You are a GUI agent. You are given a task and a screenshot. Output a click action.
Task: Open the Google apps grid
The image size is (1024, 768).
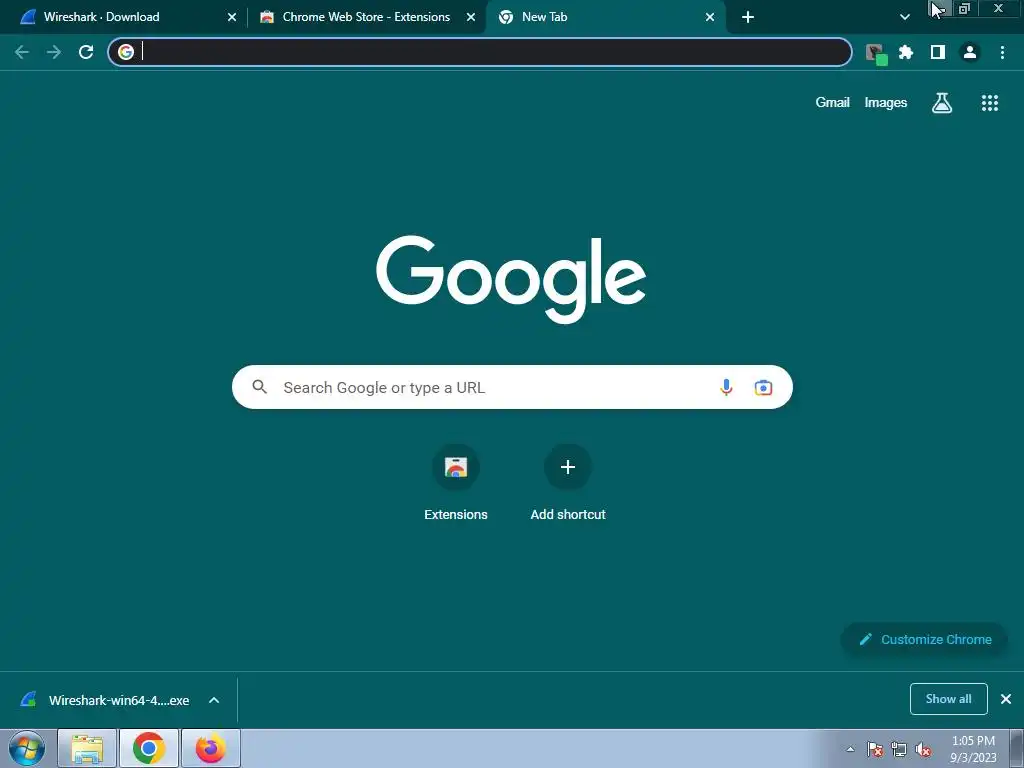(989, 103)
